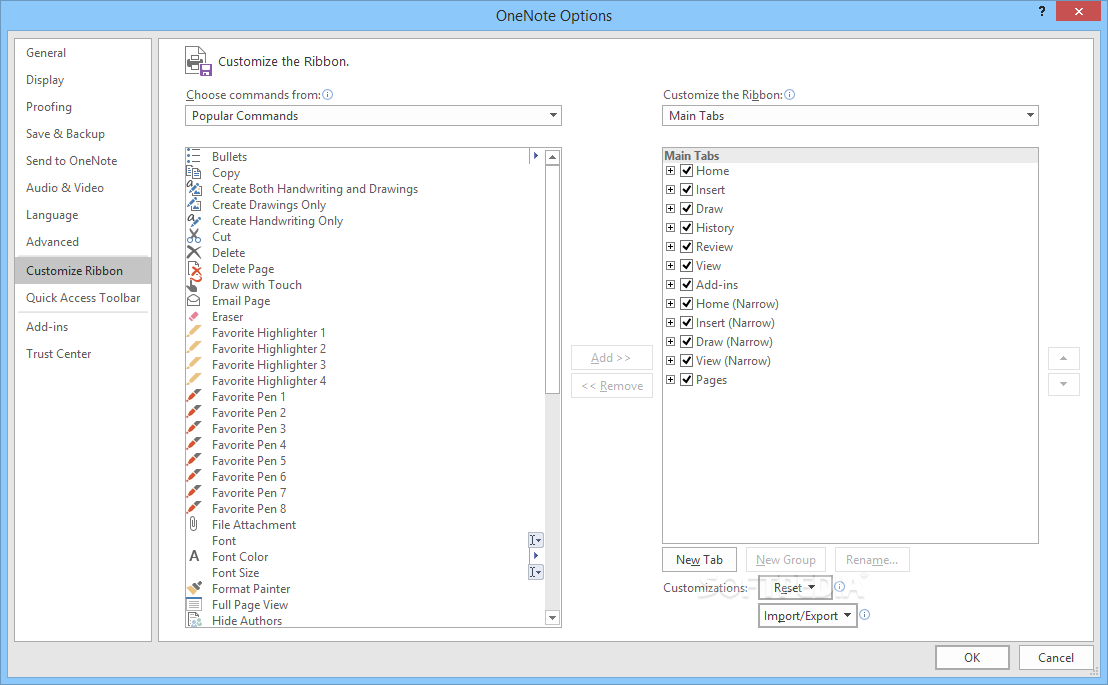This screenshot has height=685, width=1108.
Task: Pick the Favorite Highlighter 1 icon
Action: [194, 332]
